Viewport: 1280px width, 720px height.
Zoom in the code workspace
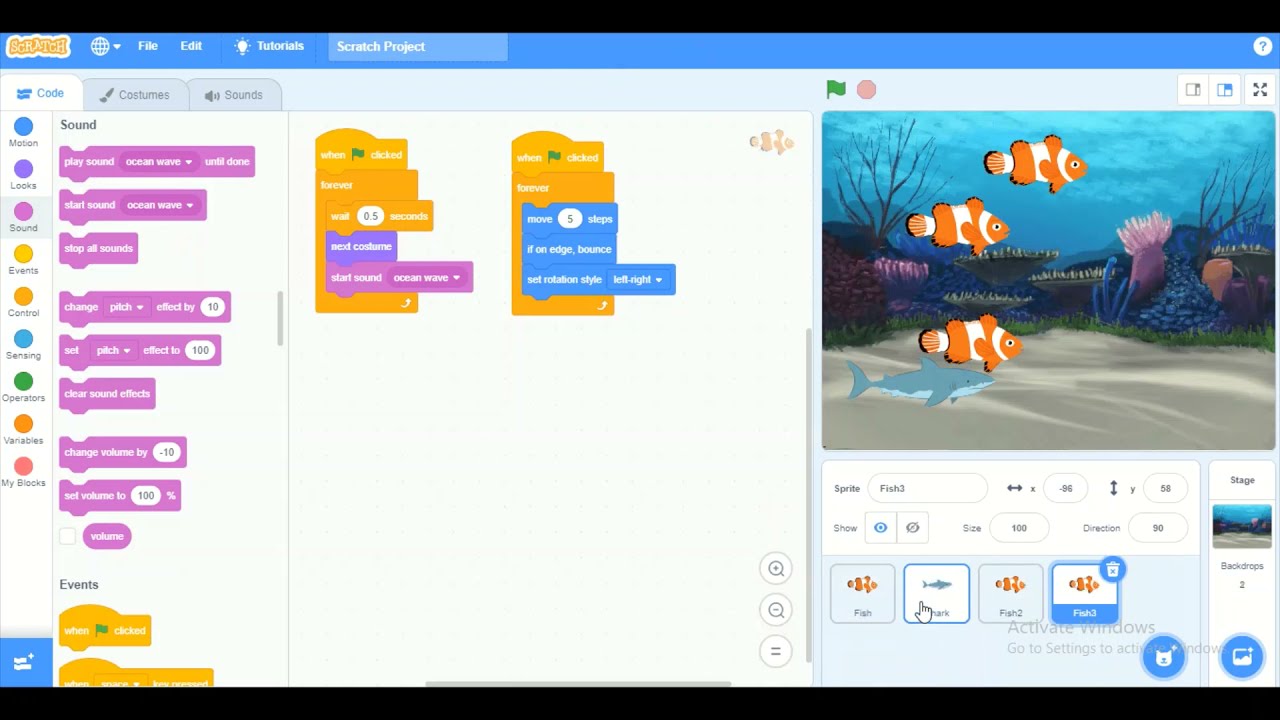(x=776, y=569)
